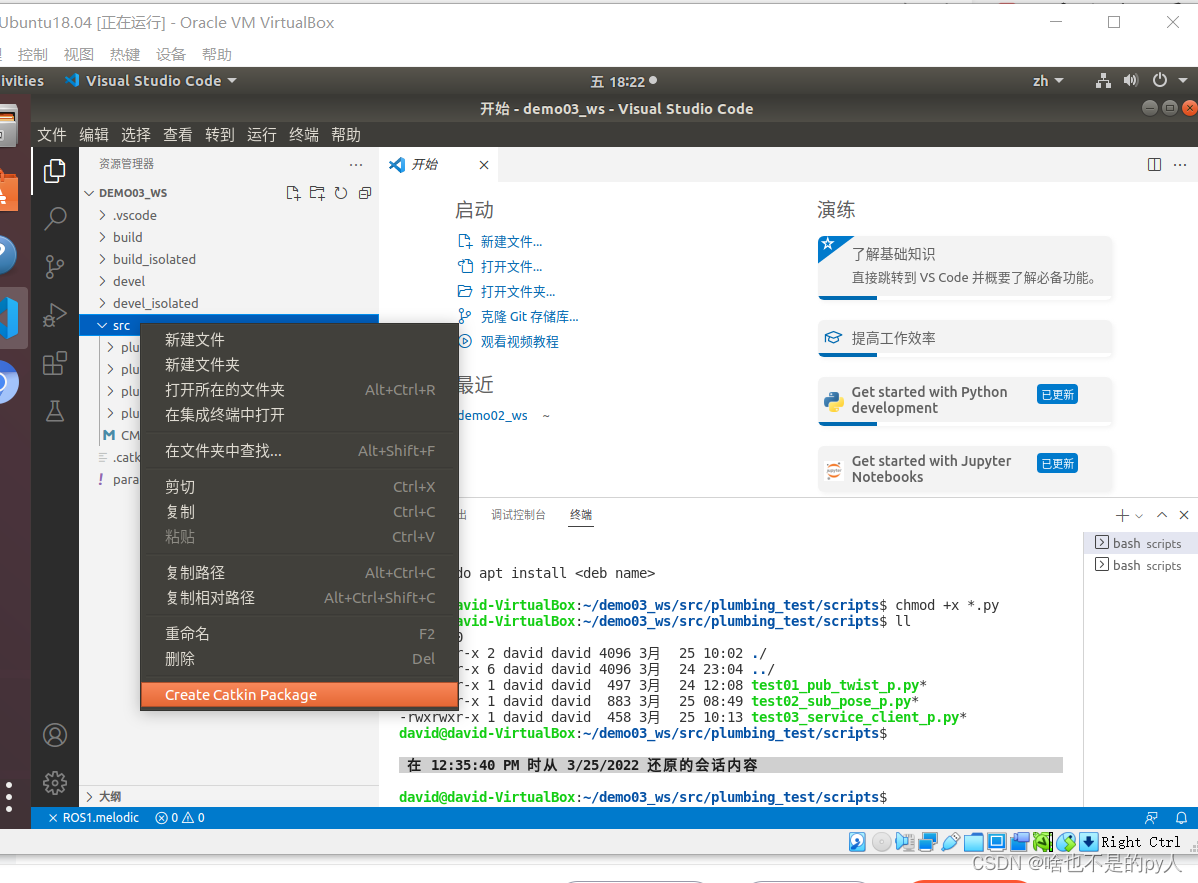This screenshot has width=1198, height=883.
Task: Open the Search view icon
Action: coord(54,218)
